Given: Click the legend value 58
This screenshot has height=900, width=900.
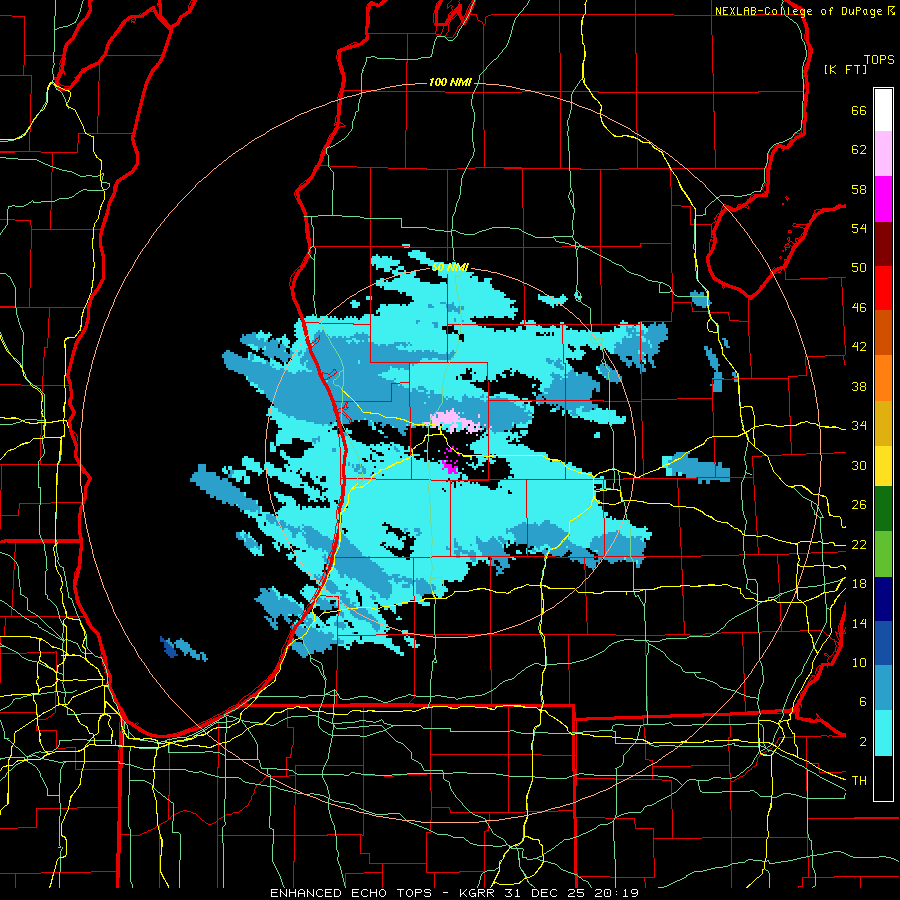Looking at the screenshot, I should click(859, 189).
